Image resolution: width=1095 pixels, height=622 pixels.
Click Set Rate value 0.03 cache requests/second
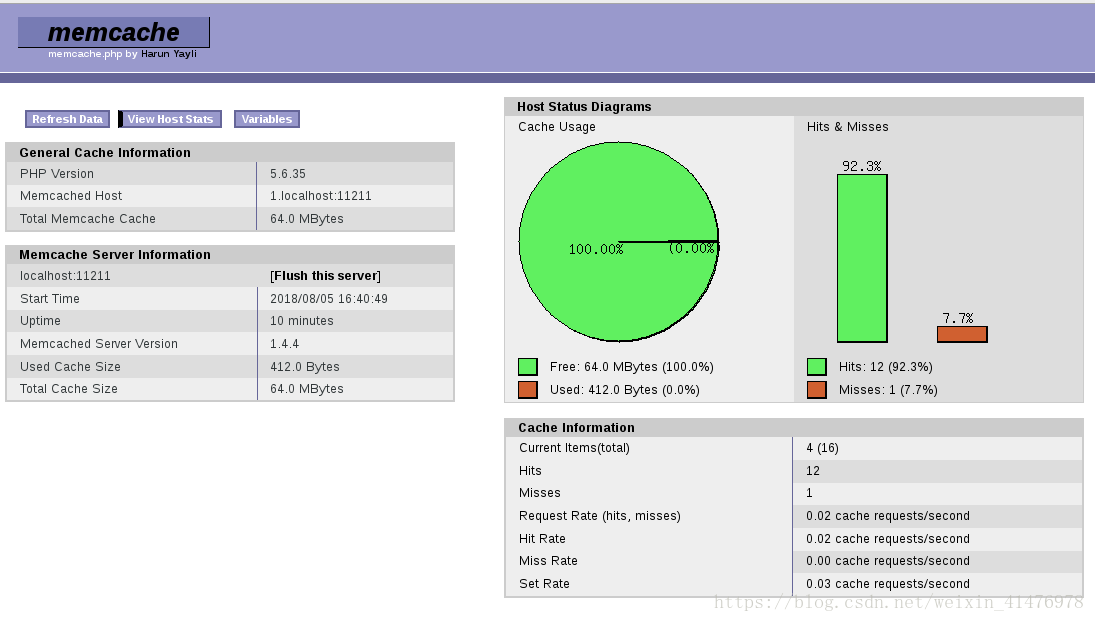click(888, 584)
